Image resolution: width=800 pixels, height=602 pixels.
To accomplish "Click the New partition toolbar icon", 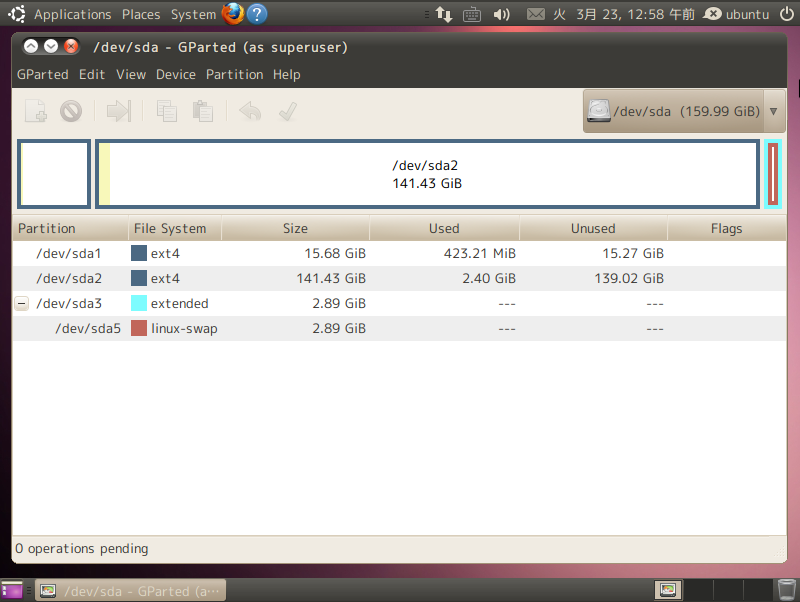I will 35,111.
